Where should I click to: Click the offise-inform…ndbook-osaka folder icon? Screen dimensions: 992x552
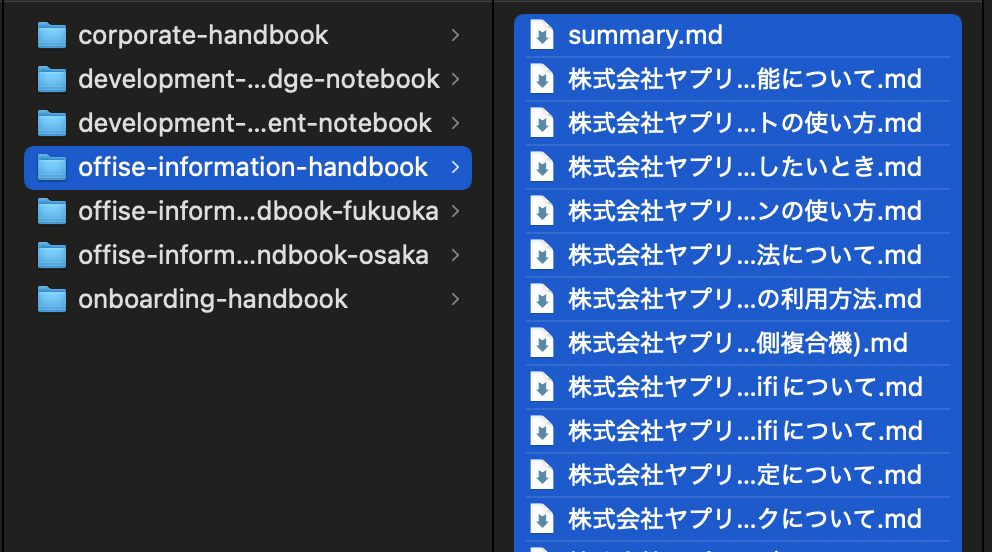point(52,255)
